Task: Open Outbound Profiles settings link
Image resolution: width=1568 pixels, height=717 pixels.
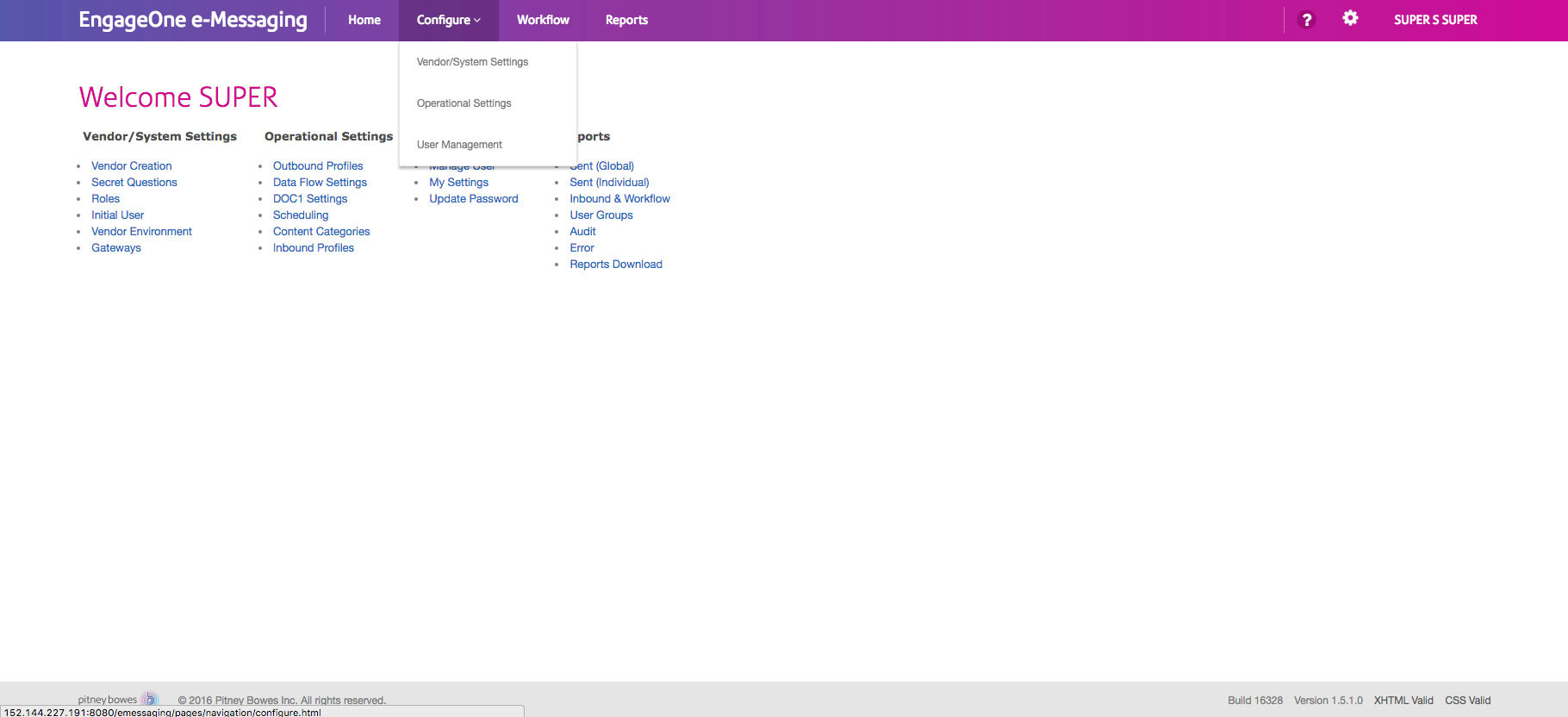Action: pos(318,166)
